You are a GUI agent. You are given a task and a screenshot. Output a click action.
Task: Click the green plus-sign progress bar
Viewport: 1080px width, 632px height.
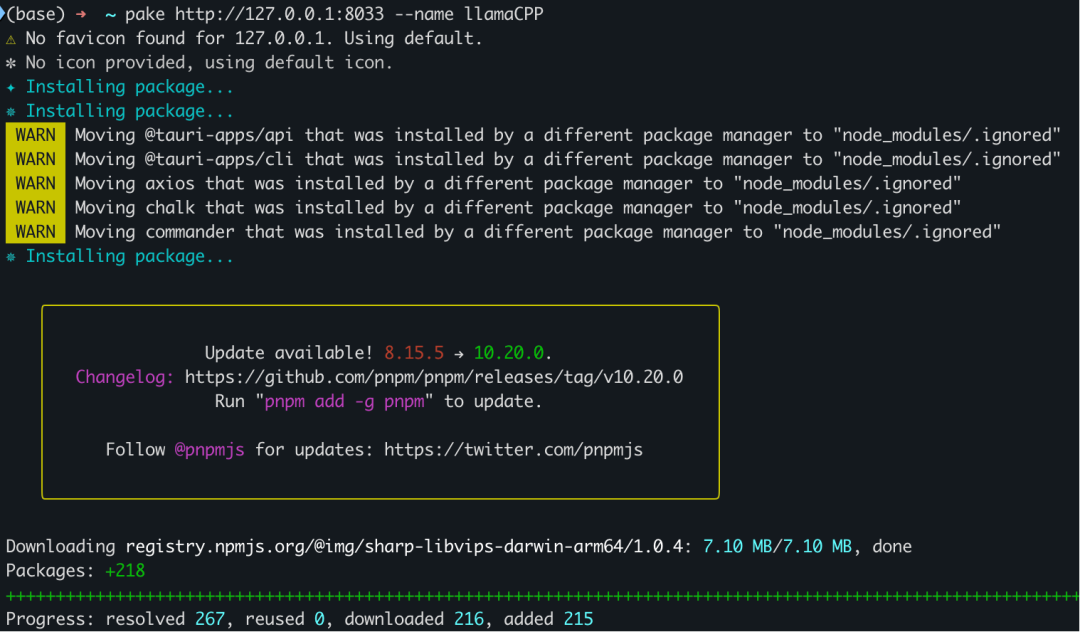click(x=542, y=596)
